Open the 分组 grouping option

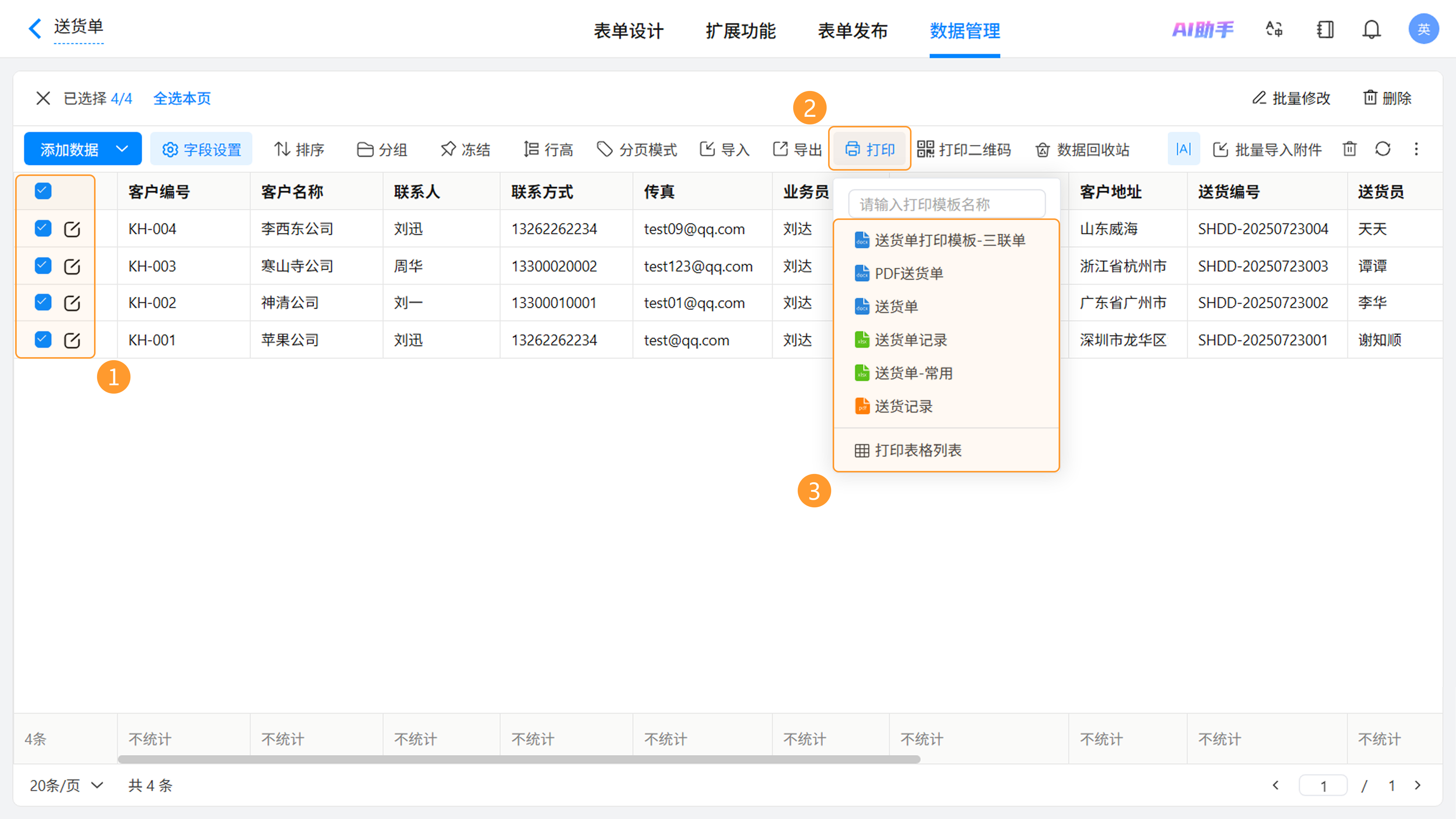click(382, 149)
